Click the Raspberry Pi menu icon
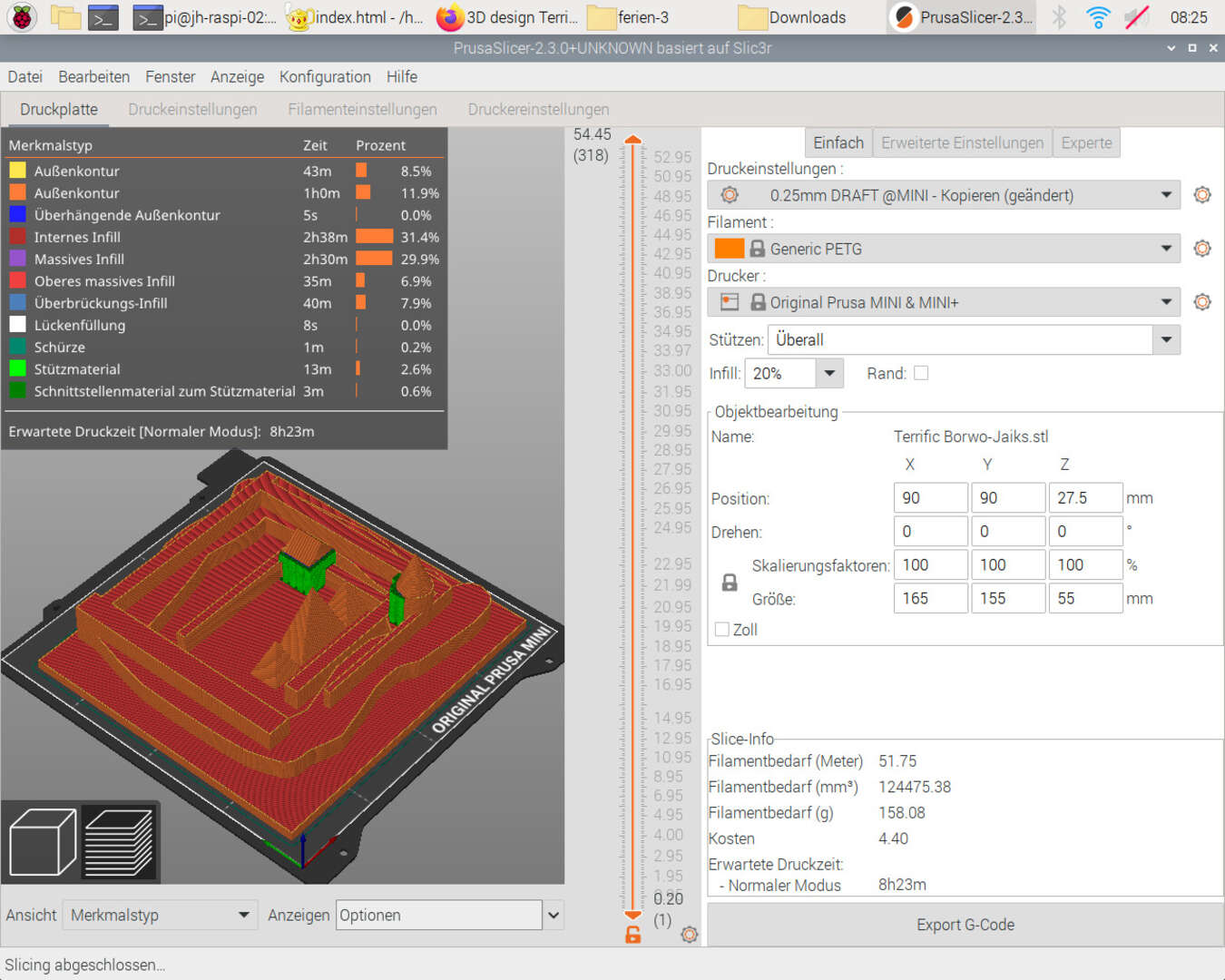The image size is (1225, 980). click(22, 17)
